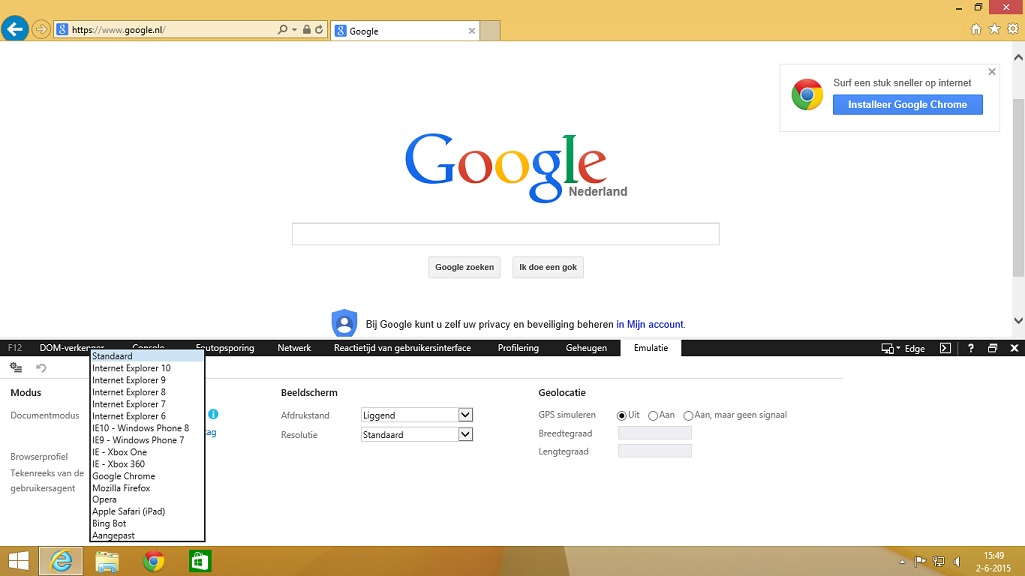Screen dimensions: 1025x576
Task: Go back with the blue Back arrow
Action: click(15, 29)
